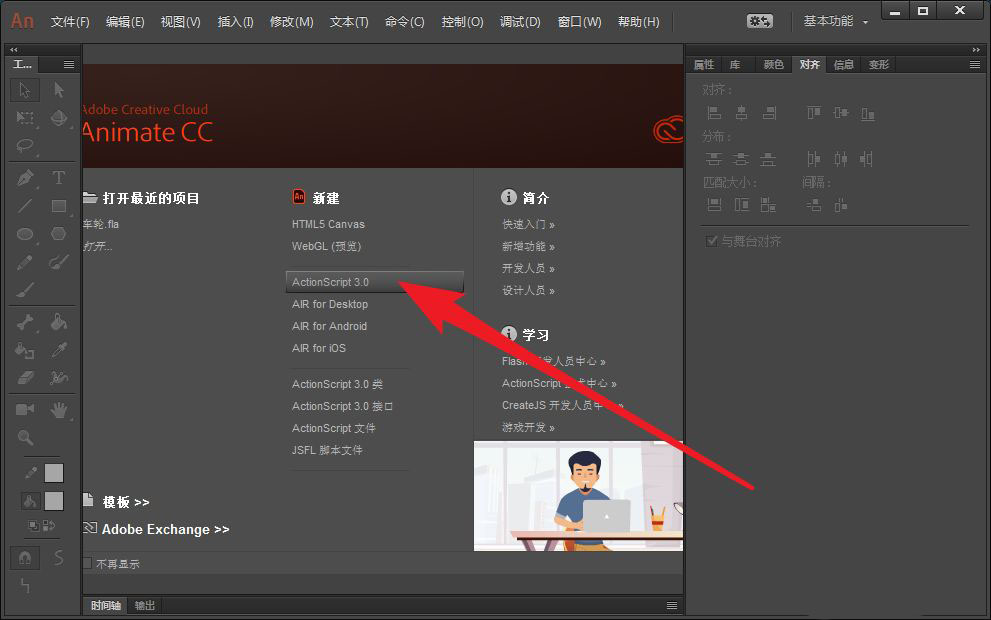Click the Smooth option in toolbar

click(59, 558)
